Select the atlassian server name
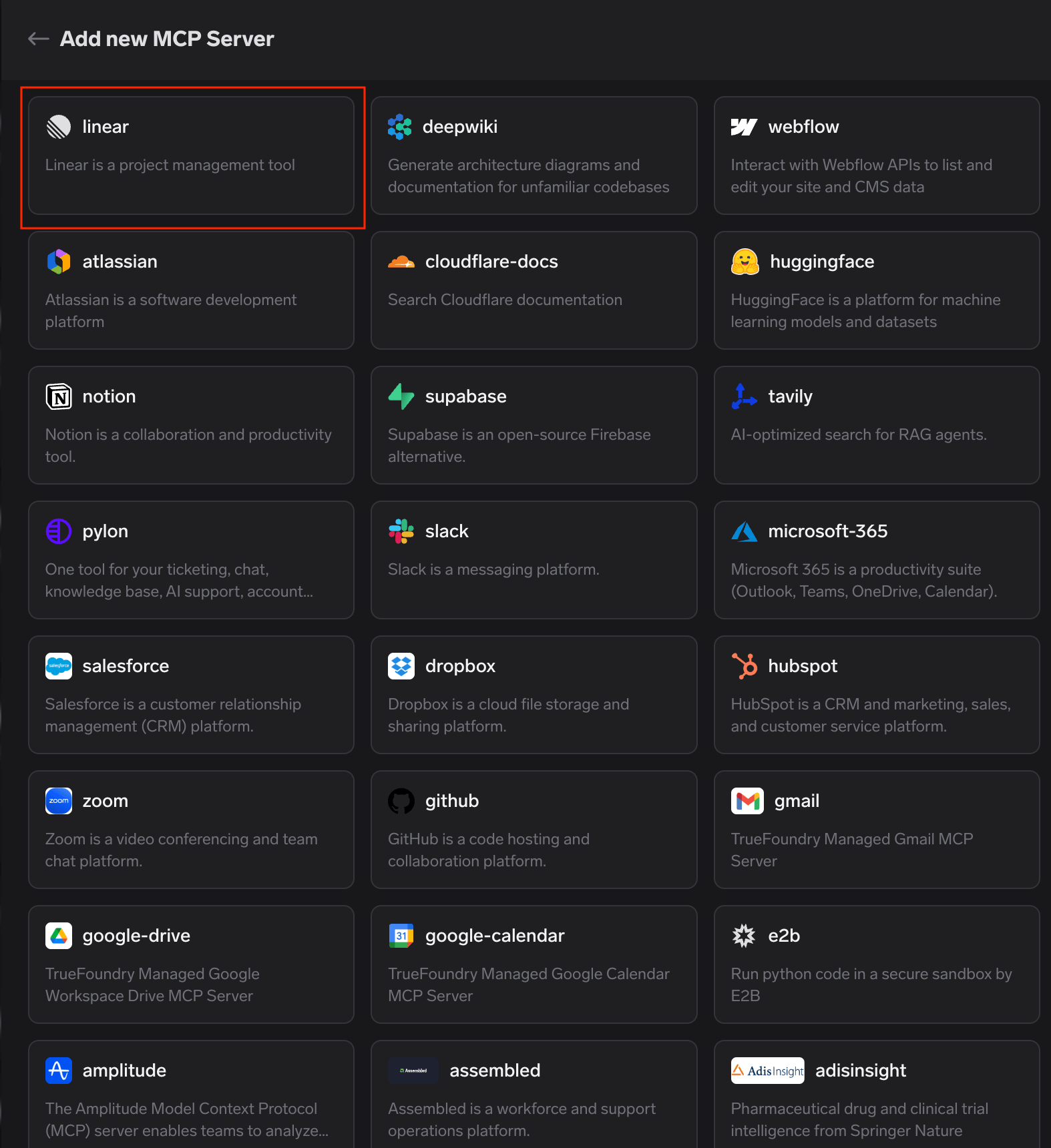Viewport: 1051px width, 1148px height. click(x=120, y=262)
